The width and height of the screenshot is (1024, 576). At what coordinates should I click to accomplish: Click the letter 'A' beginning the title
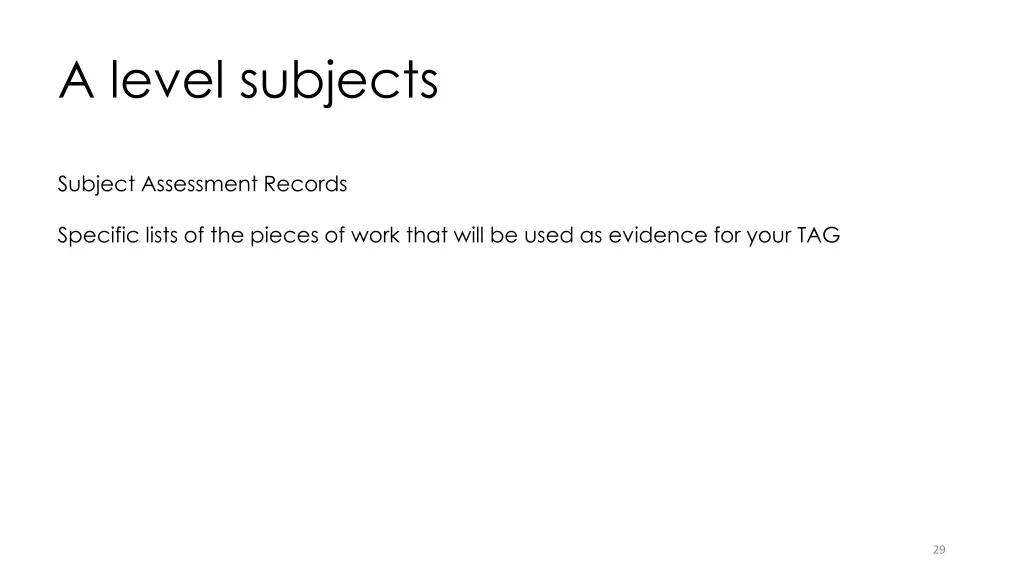pyautogui.click(x=78, y=80)
